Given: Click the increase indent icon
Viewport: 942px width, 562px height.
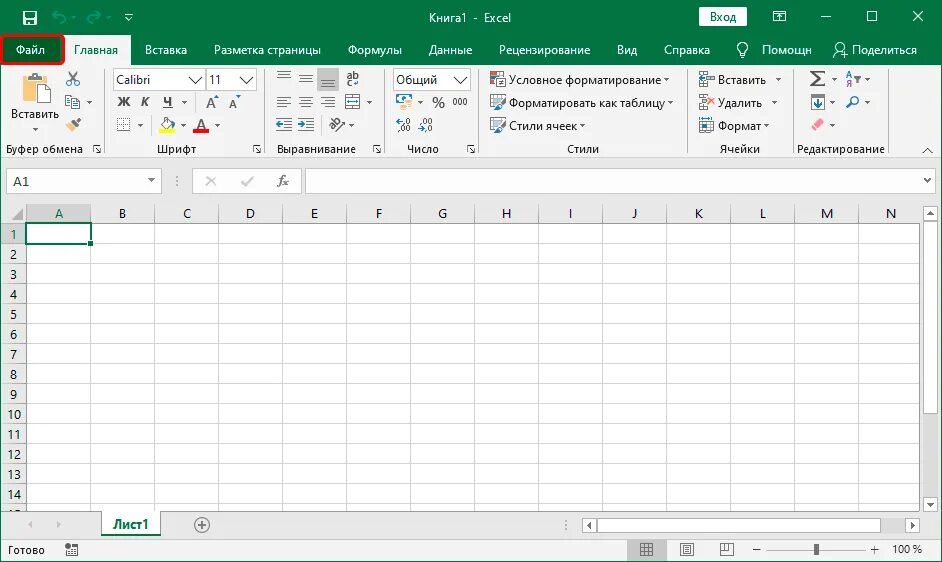Looking at the screenshot, I should [306, 125].
